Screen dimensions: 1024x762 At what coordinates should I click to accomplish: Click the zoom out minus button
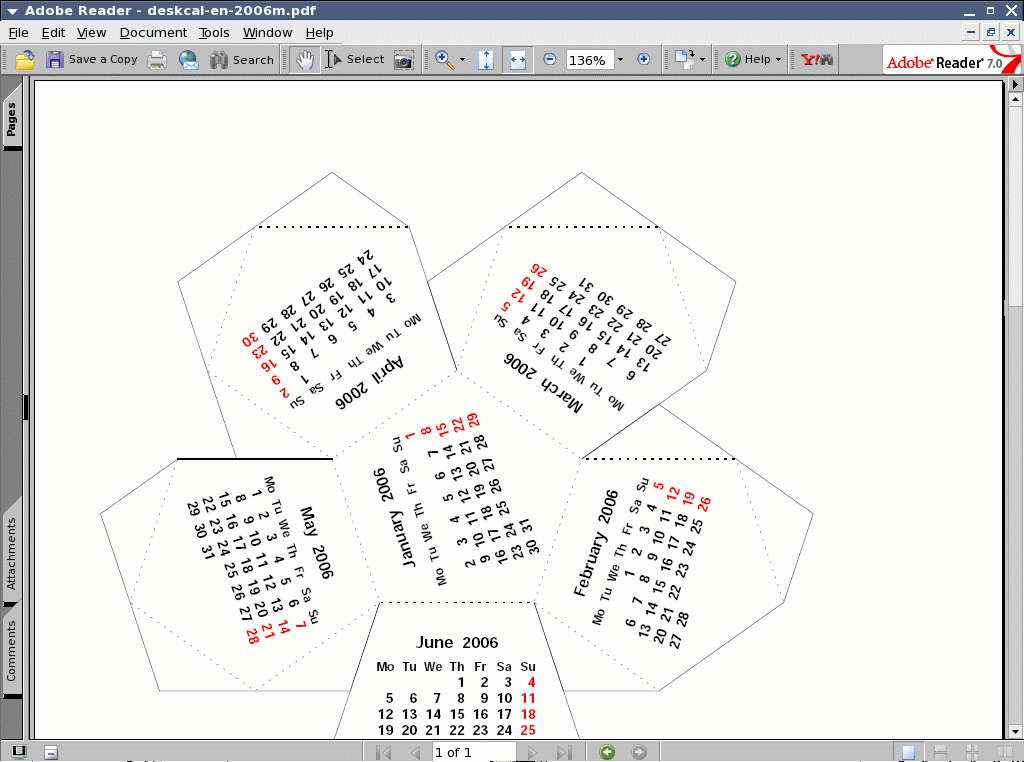(550, 60)
